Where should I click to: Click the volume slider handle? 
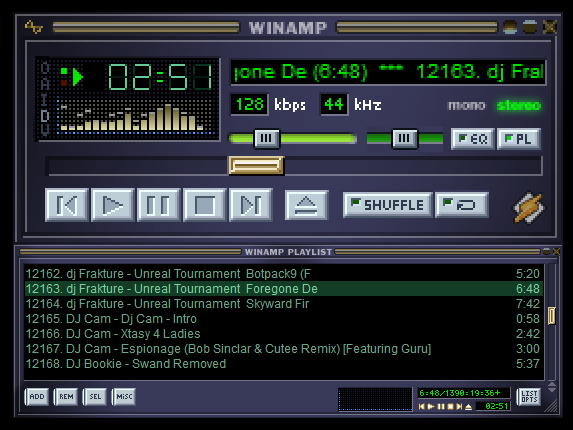tap(267, 138)
